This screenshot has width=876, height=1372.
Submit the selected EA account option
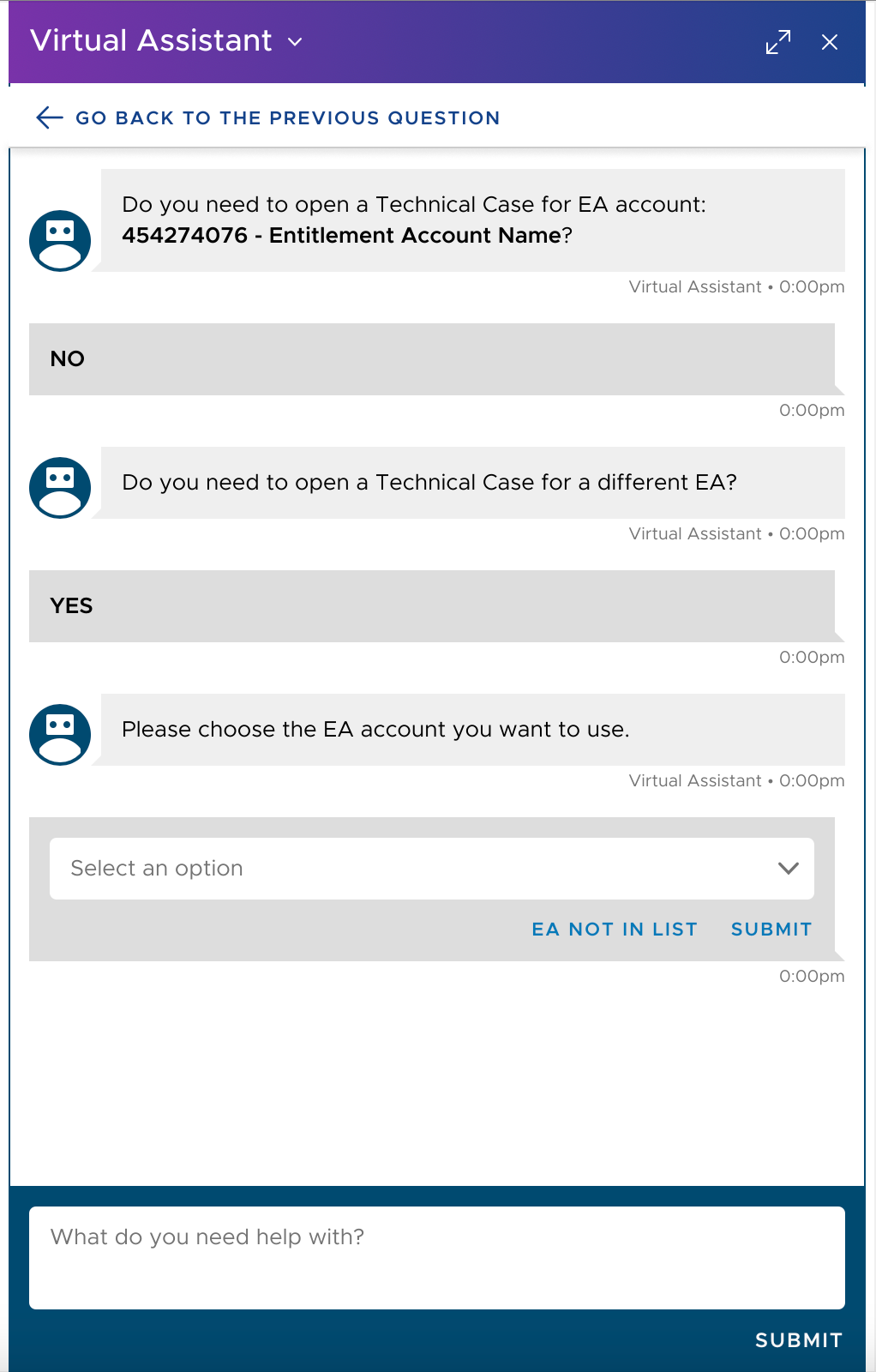[x=771, y=930]
